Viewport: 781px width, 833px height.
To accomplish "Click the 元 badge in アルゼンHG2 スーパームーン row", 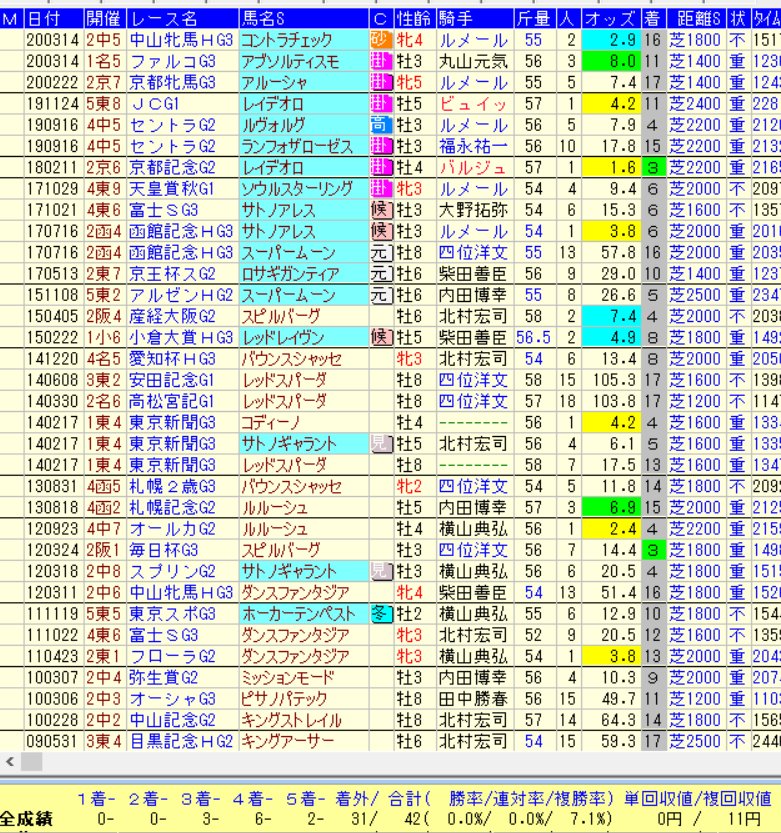I will coord(381,295).
